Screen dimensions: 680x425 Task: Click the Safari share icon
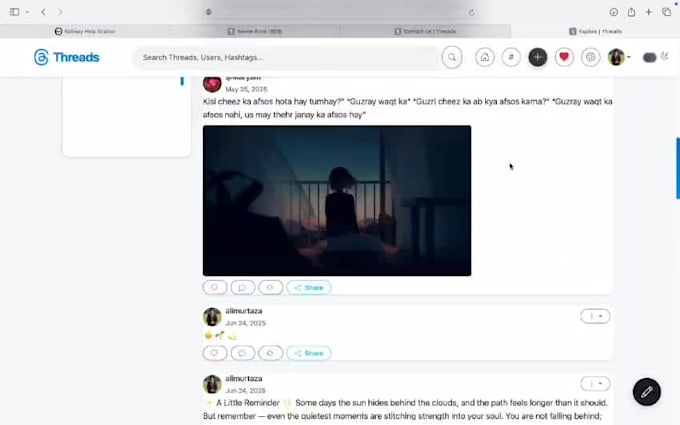[x=631, y=12]
